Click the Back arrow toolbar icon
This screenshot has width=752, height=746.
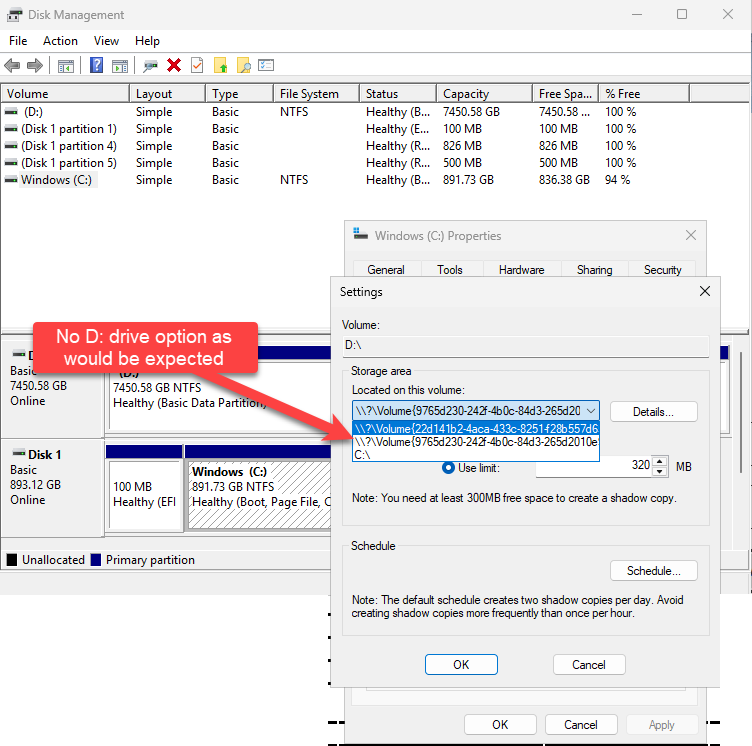click(12, 65)
